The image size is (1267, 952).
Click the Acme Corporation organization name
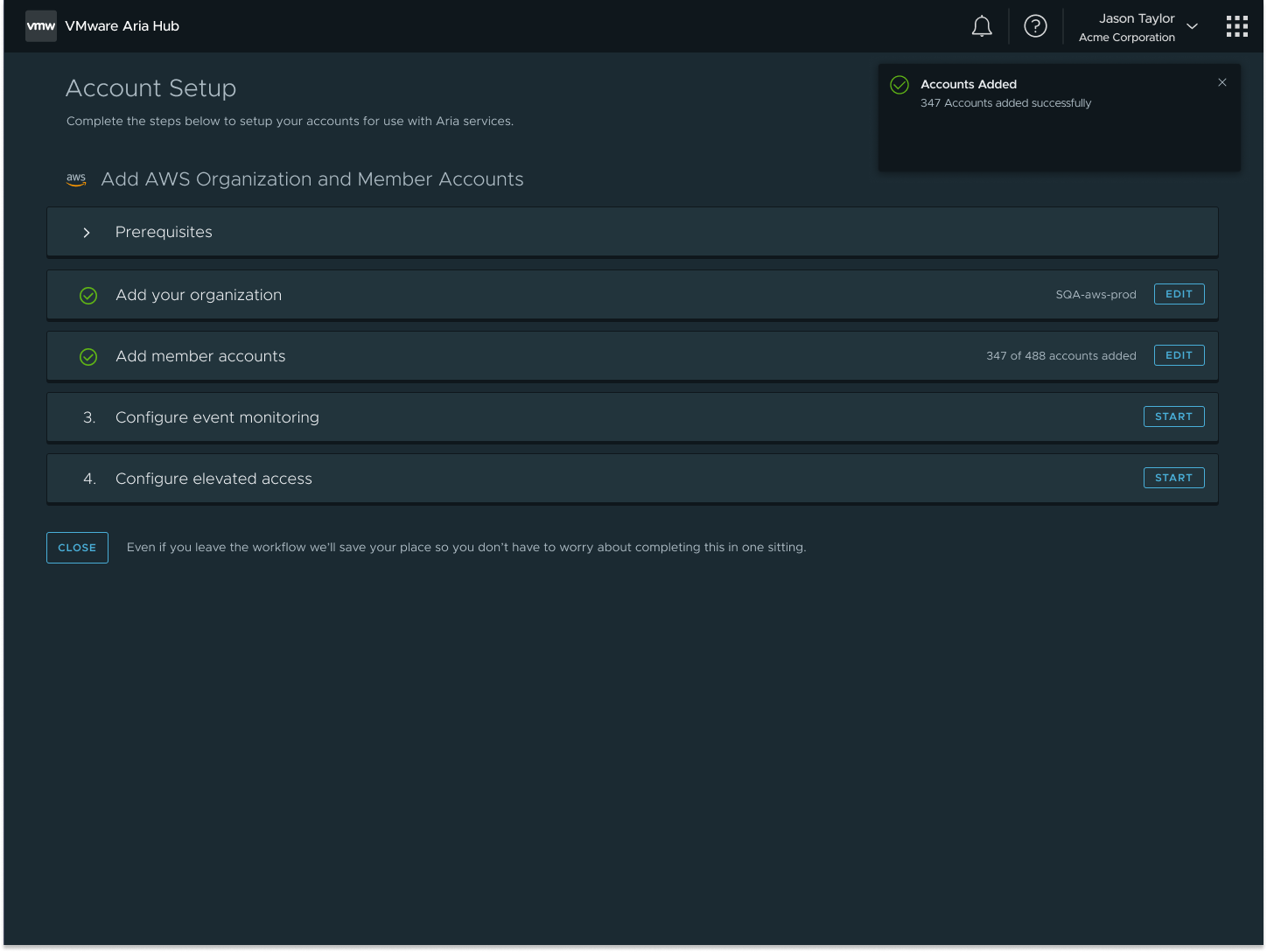1126,38
